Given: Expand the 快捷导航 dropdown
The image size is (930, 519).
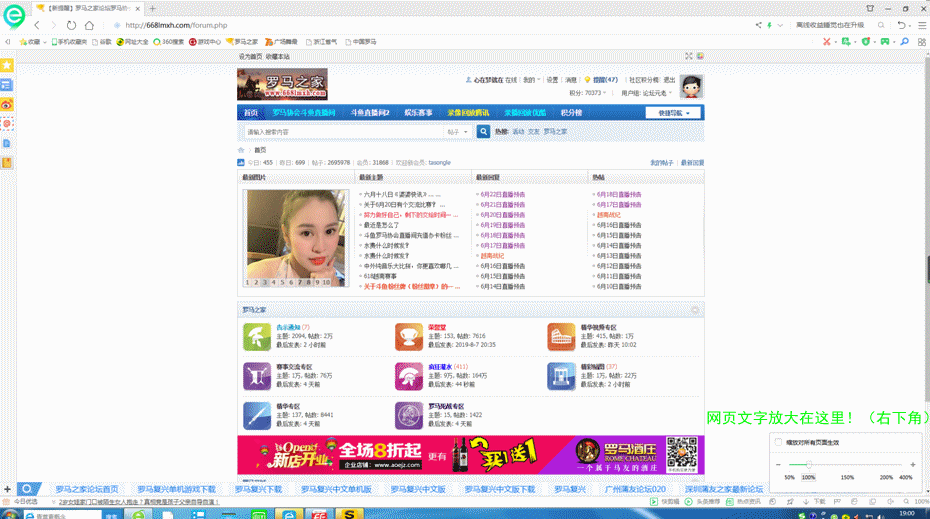Looking at the screenshot, I should point(673,113).
